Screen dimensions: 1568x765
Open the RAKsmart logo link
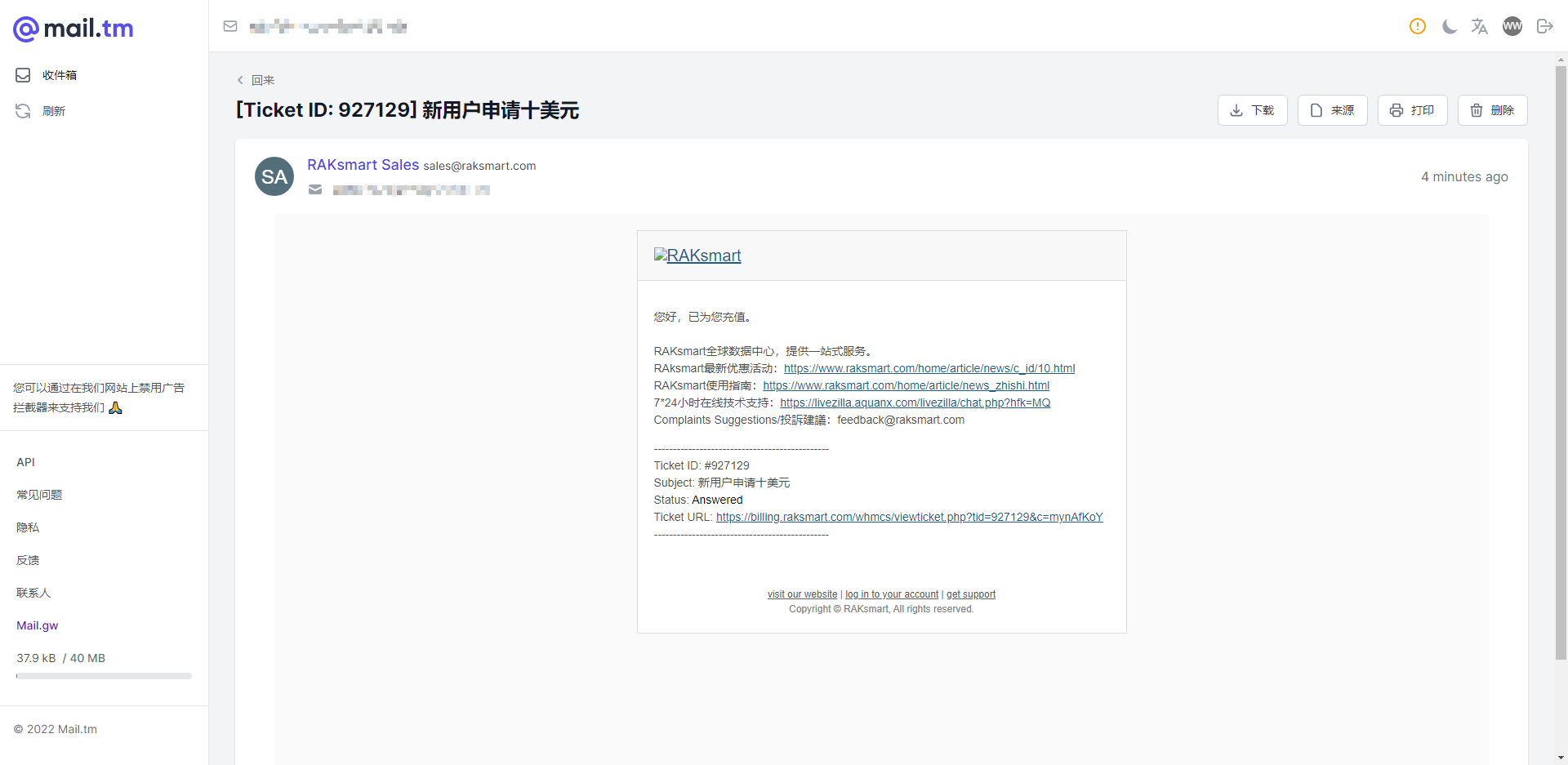tap(697, 256)
